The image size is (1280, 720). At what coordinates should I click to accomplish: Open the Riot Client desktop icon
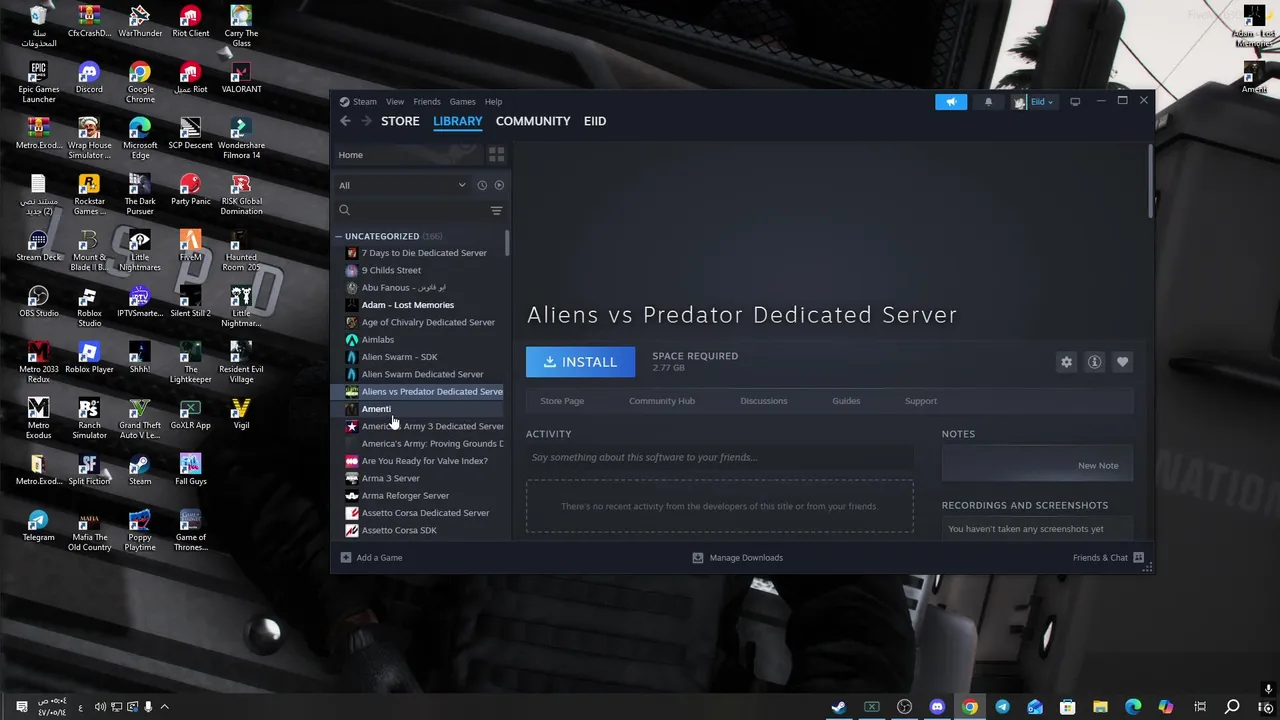point(190,22)
